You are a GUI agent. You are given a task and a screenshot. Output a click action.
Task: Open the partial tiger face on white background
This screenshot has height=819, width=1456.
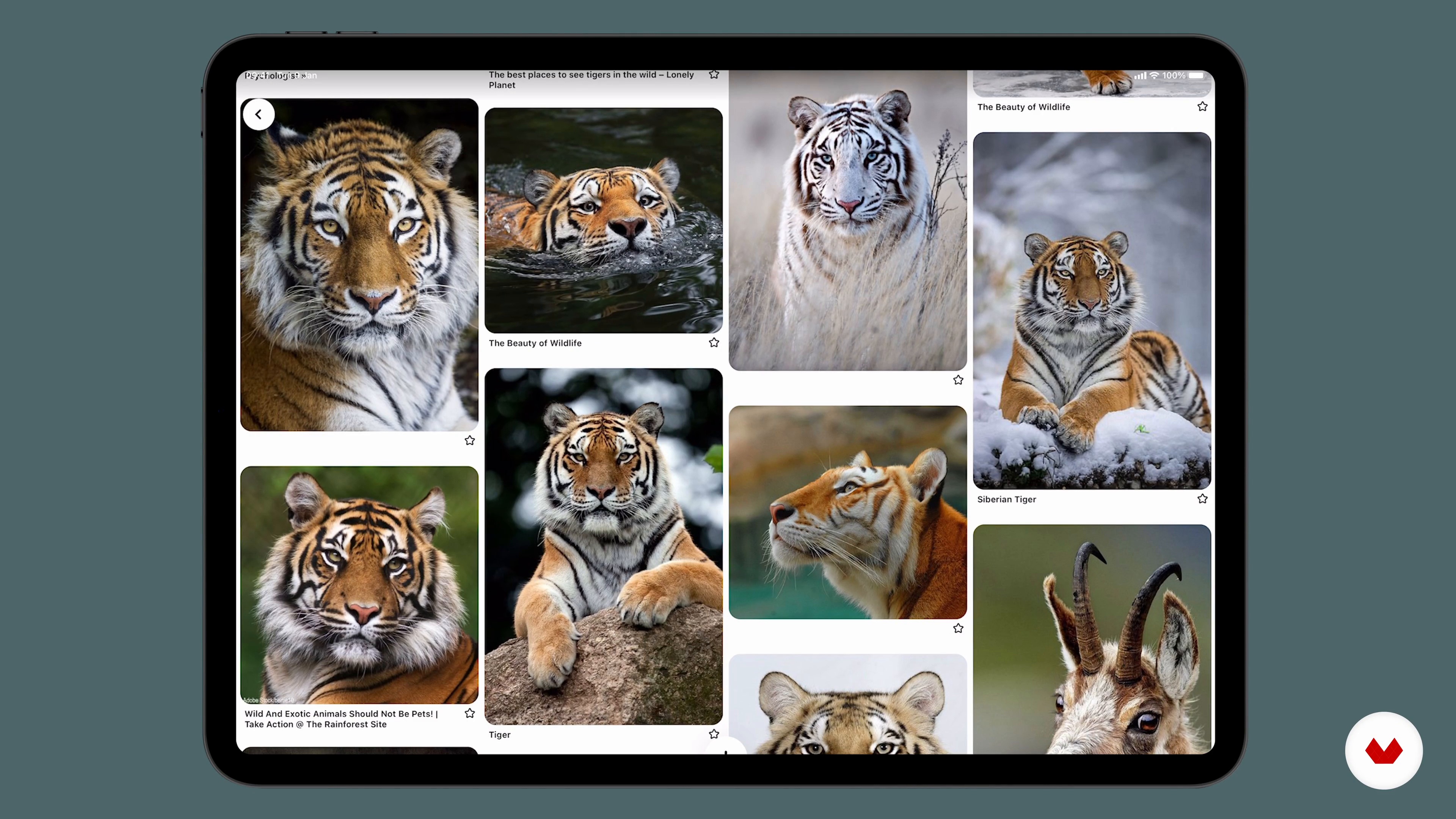click(x=847, y=704)
